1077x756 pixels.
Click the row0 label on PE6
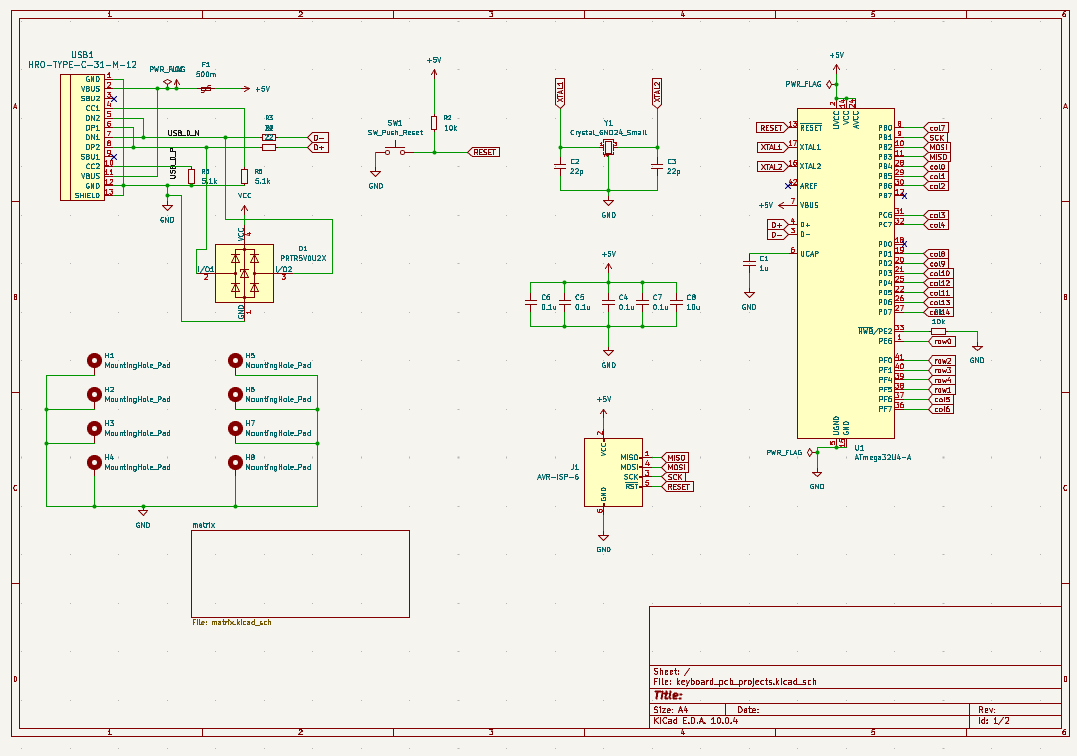[941, 341]
